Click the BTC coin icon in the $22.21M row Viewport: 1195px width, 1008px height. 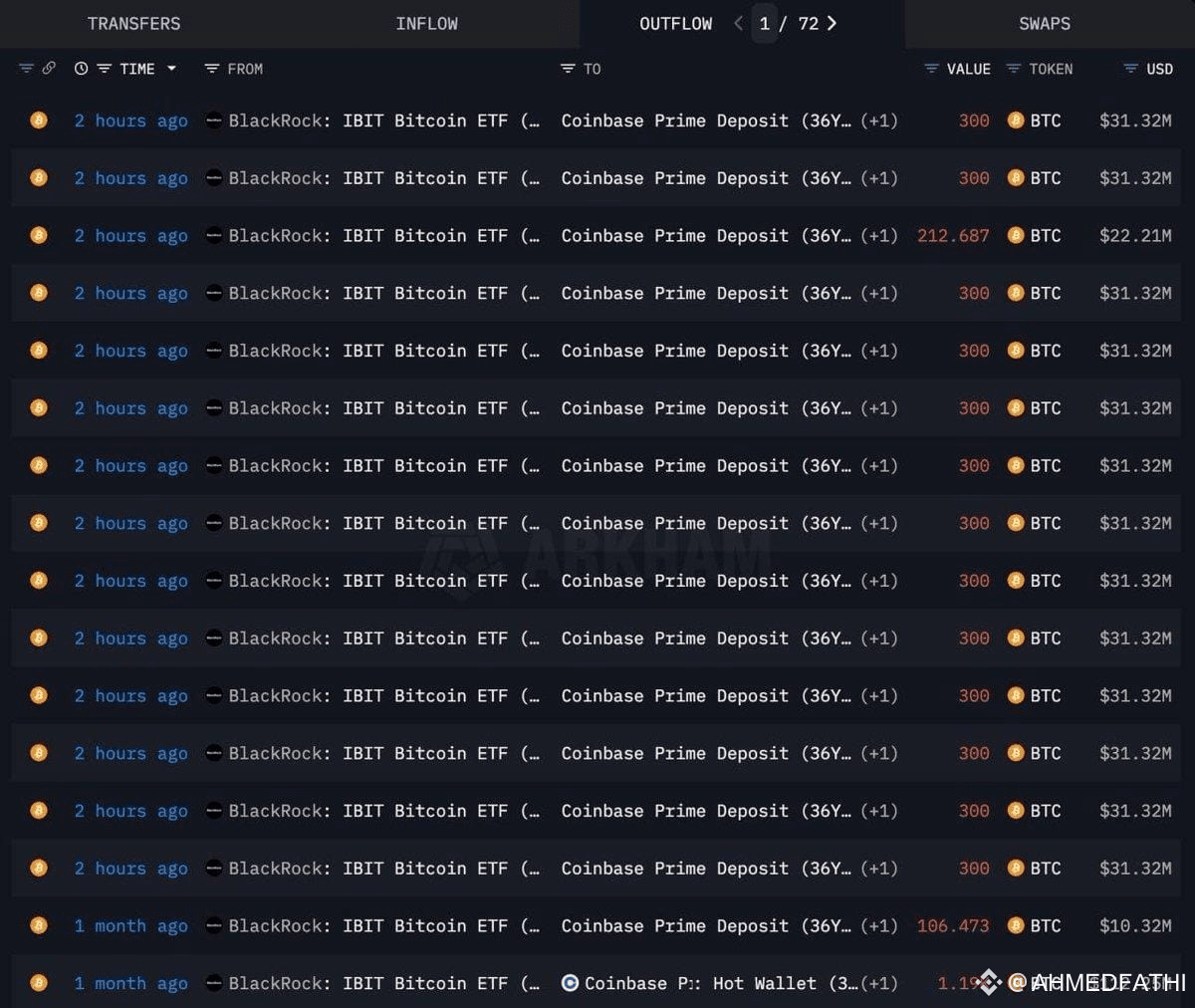(1016, 236)
